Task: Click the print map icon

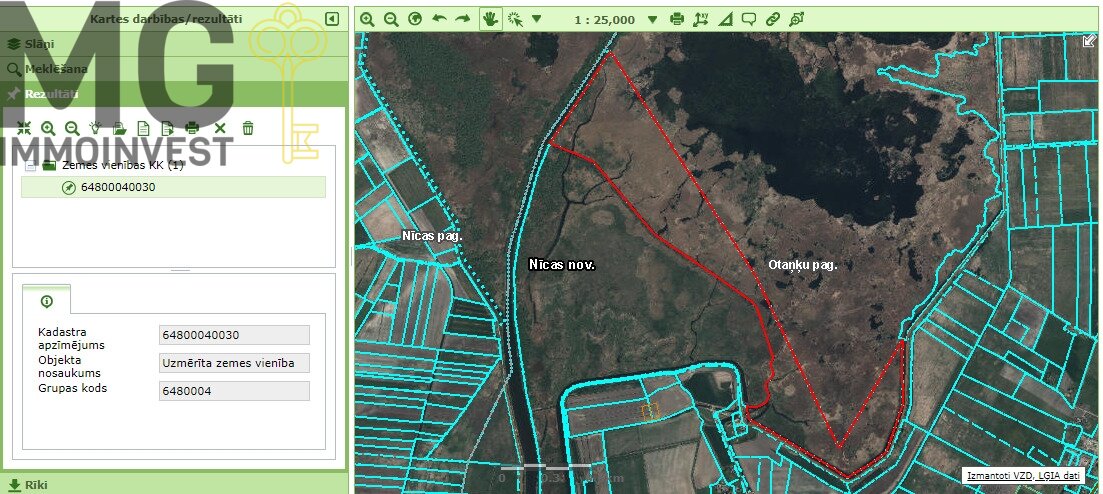Action: click(677, 19)
